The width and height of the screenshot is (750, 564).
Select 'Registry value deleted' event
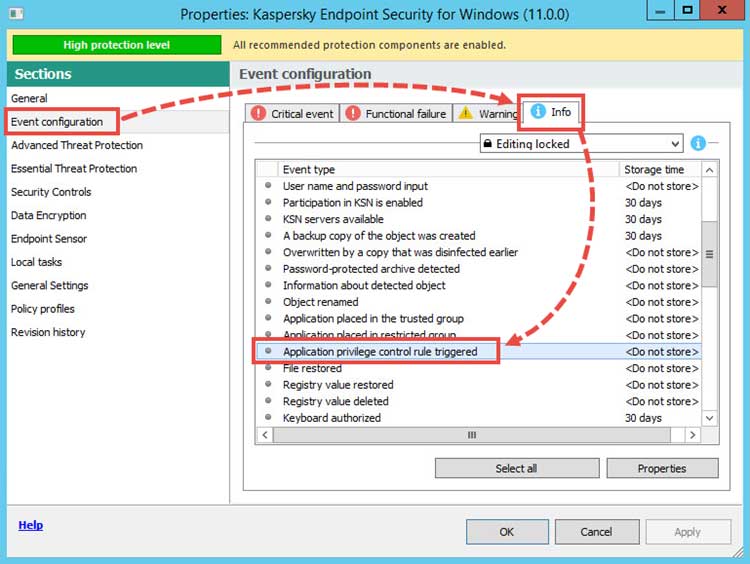point(478,401)
